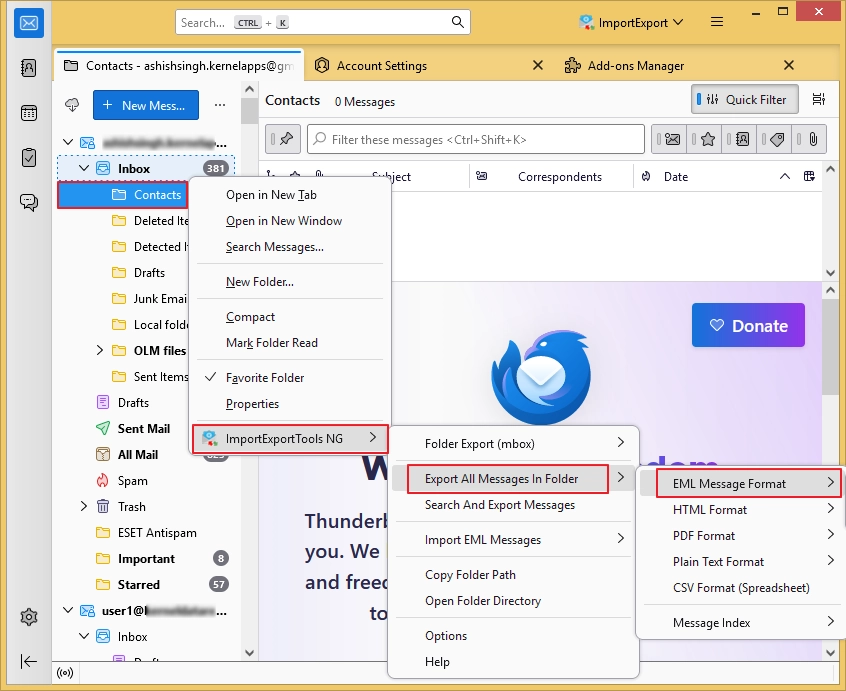Close the Add-ons Manager tab
The height and width of the screenshot is (691, 846).
[789, 65]
